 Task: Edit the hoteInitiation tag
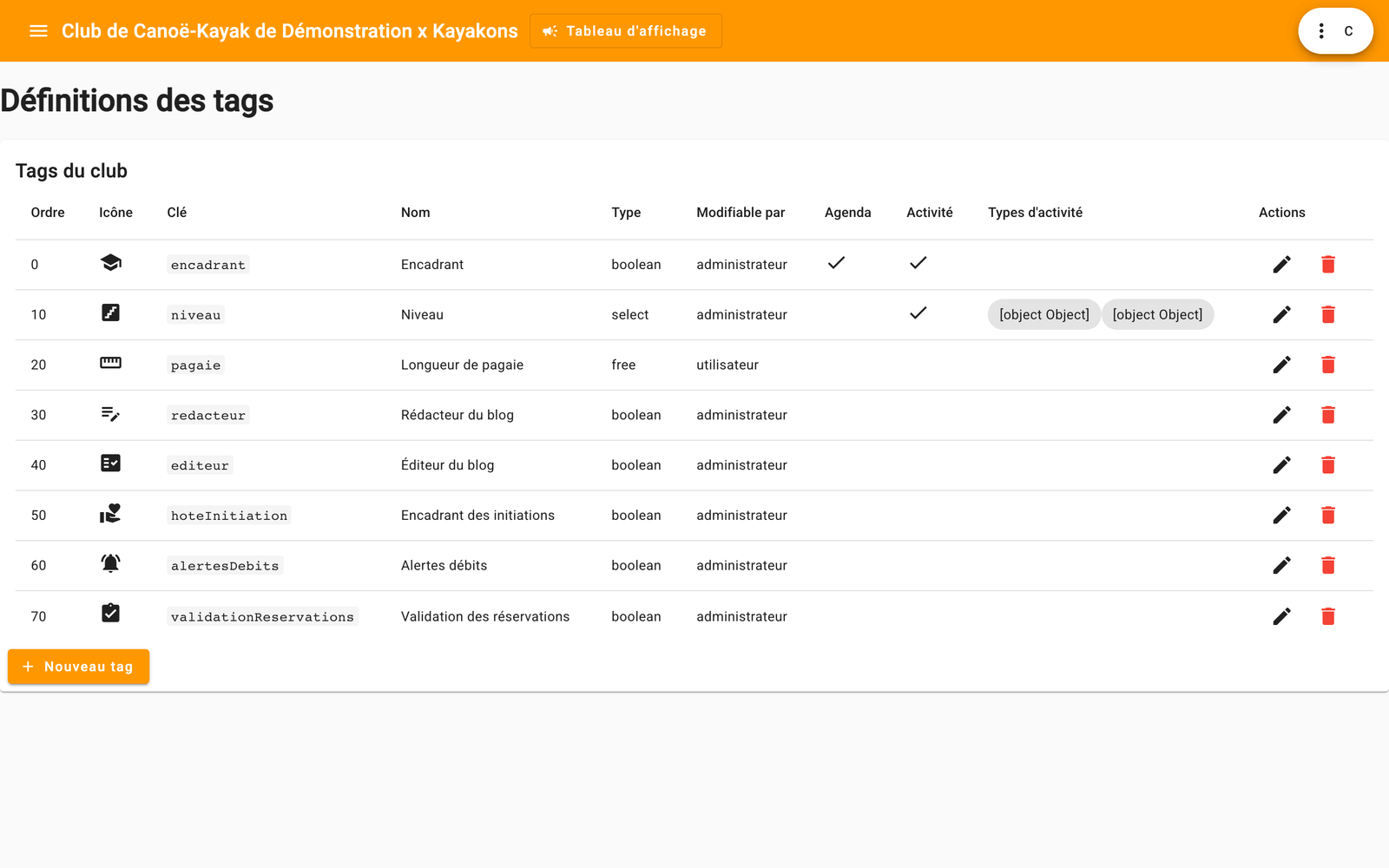click(x=1281, y=516)
